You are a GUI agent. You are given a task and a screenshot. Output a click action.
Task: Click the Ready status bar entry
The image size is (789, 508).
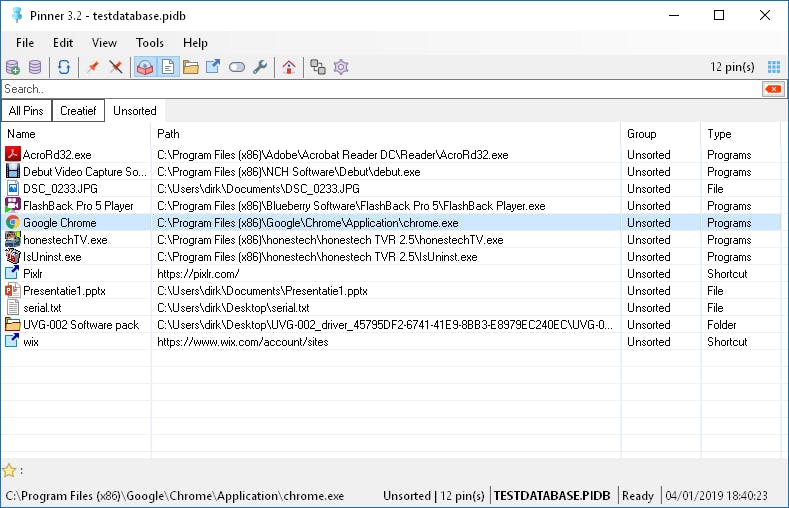(x=638, y=496)
